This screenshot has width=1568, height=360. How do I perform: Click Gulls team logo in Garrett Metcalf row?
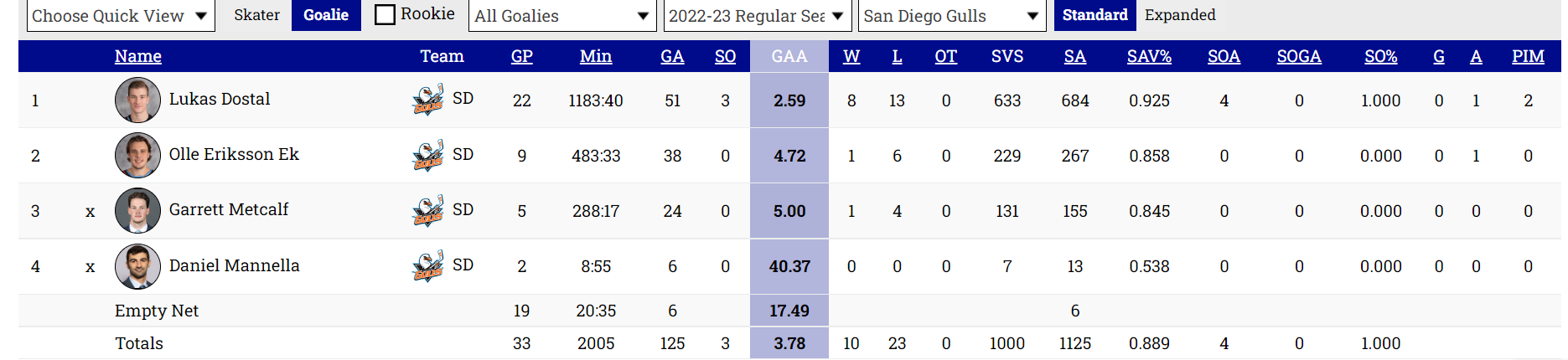(x=428, y=210)
